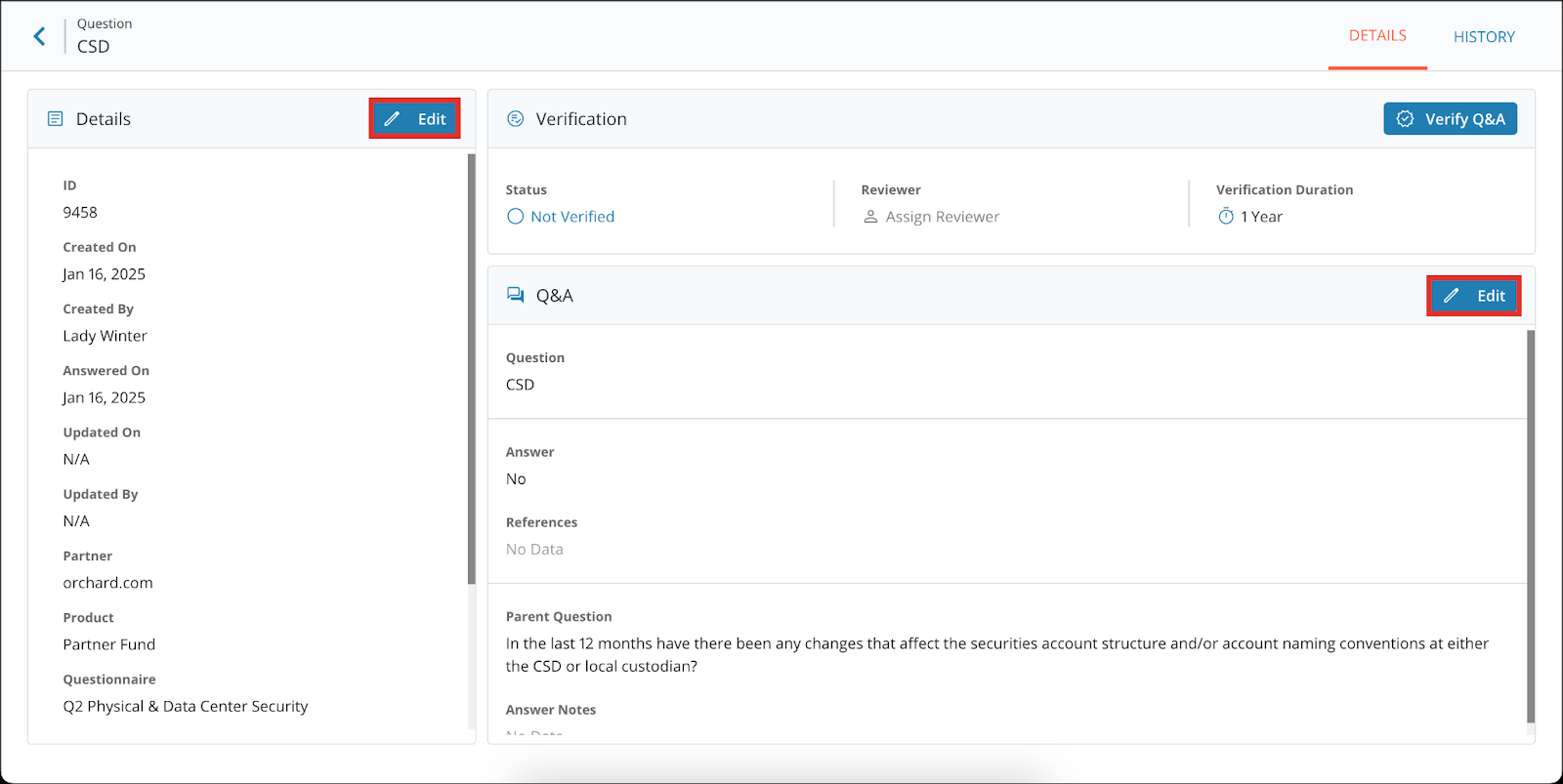Click the product value Partner Fund
Viewport: 1563px width, 784px height.
[x=108, y=644]
